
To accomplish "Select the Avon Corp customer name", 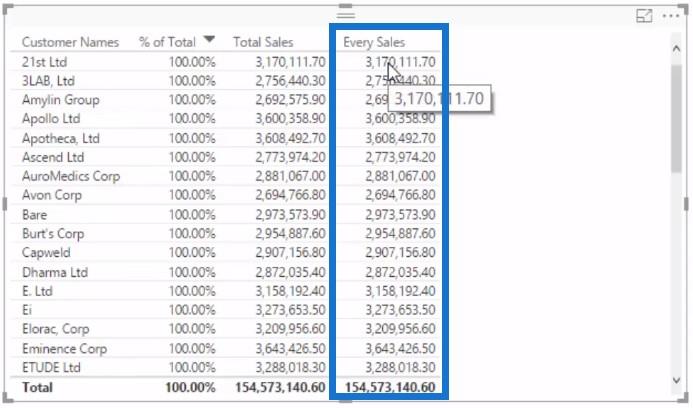I will click(x=52, y=195).
